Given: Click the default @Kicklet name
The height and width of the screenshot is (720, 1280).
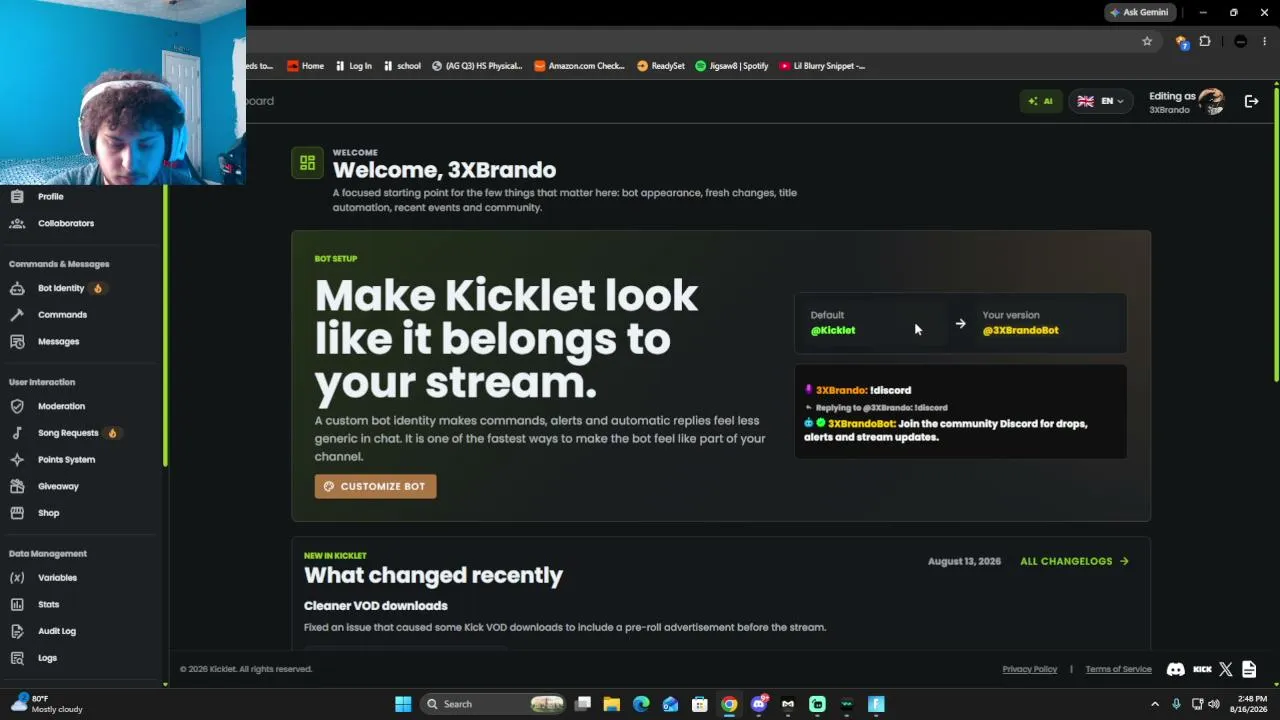Looking at the screenshot, I should [833, 330].
